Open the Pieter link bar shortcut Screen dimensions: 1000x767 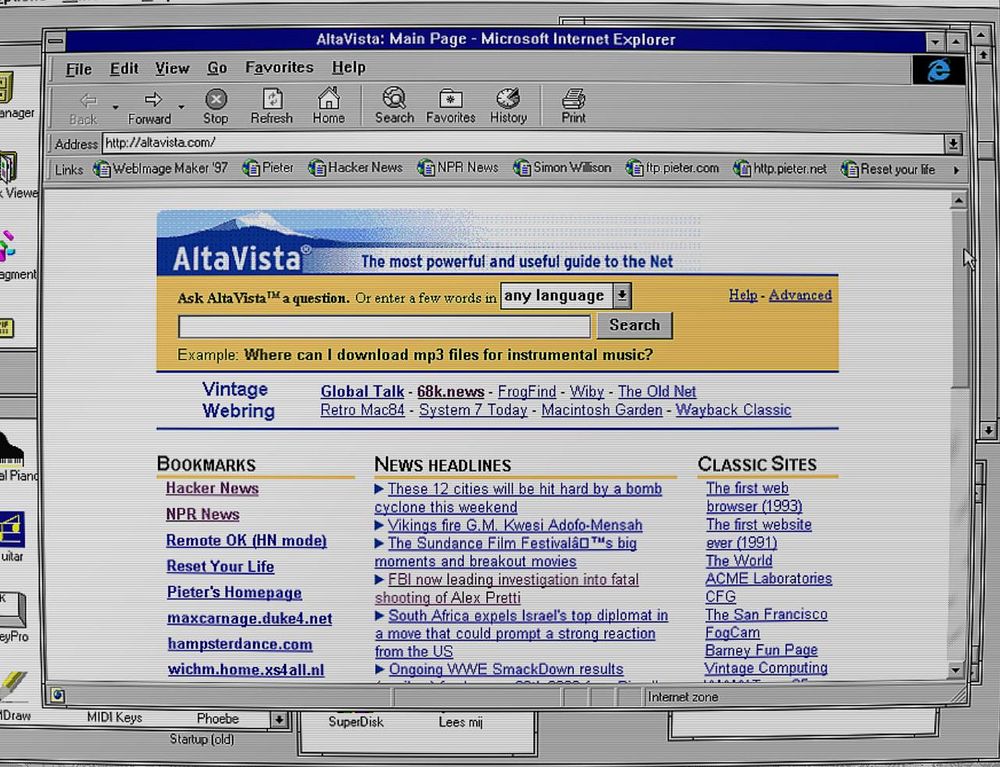click(268, 168)
